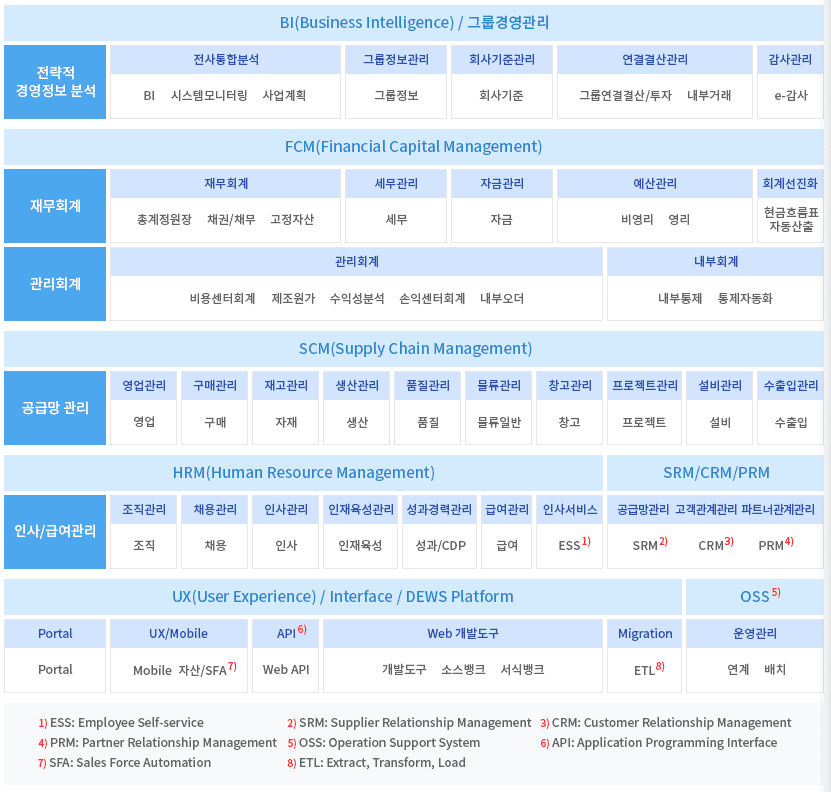Select 총계정원장 under 재무회계
Screen dimensions: 831x792
point(164,219)
